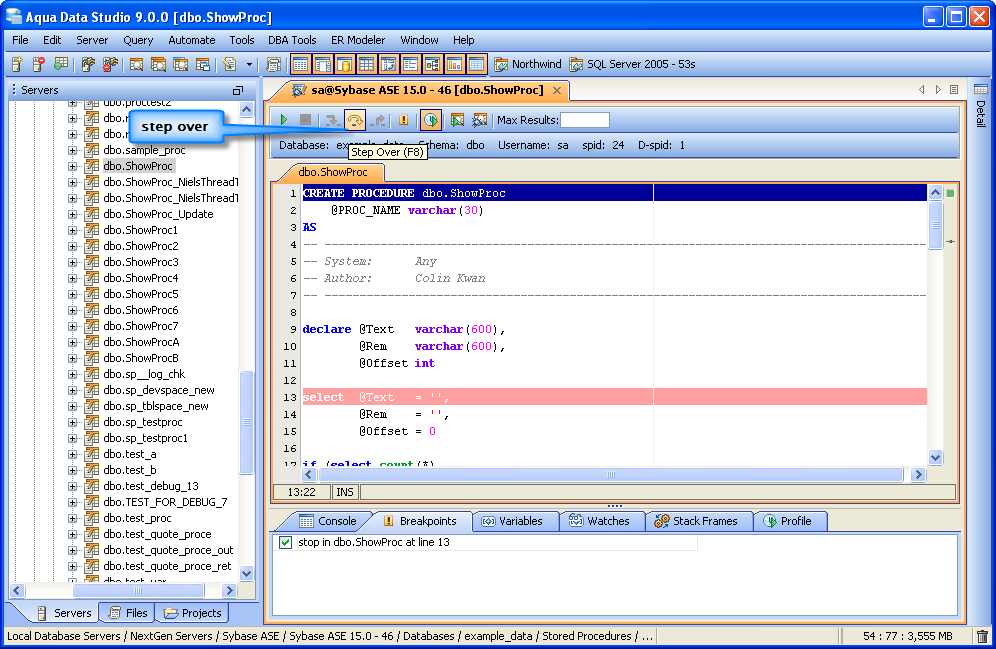Switch to the Console tab

tap(328, 521)
